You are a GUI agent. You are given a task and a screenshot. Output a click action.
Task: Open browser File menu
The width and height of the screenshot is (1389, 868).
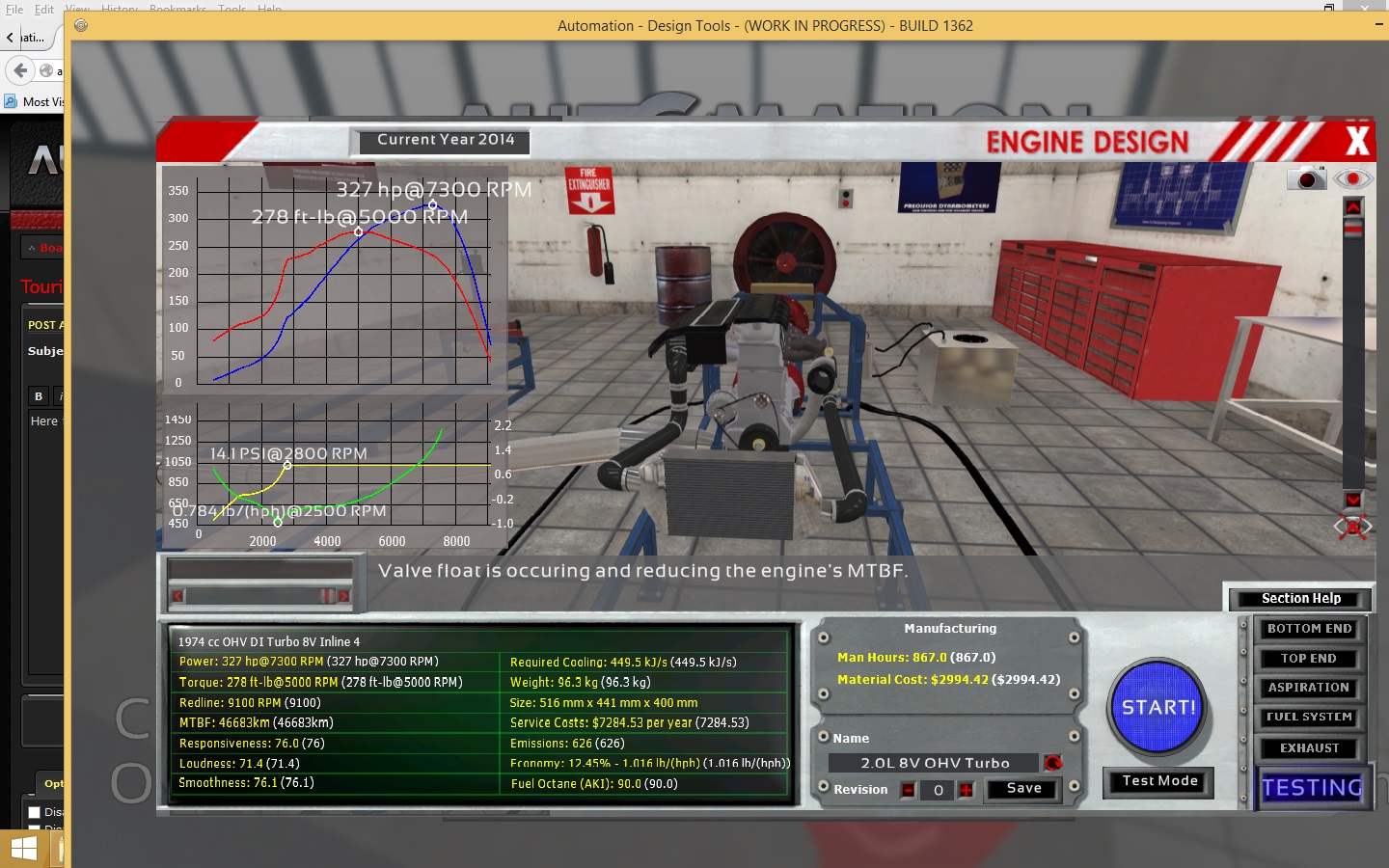pos(14,9)
